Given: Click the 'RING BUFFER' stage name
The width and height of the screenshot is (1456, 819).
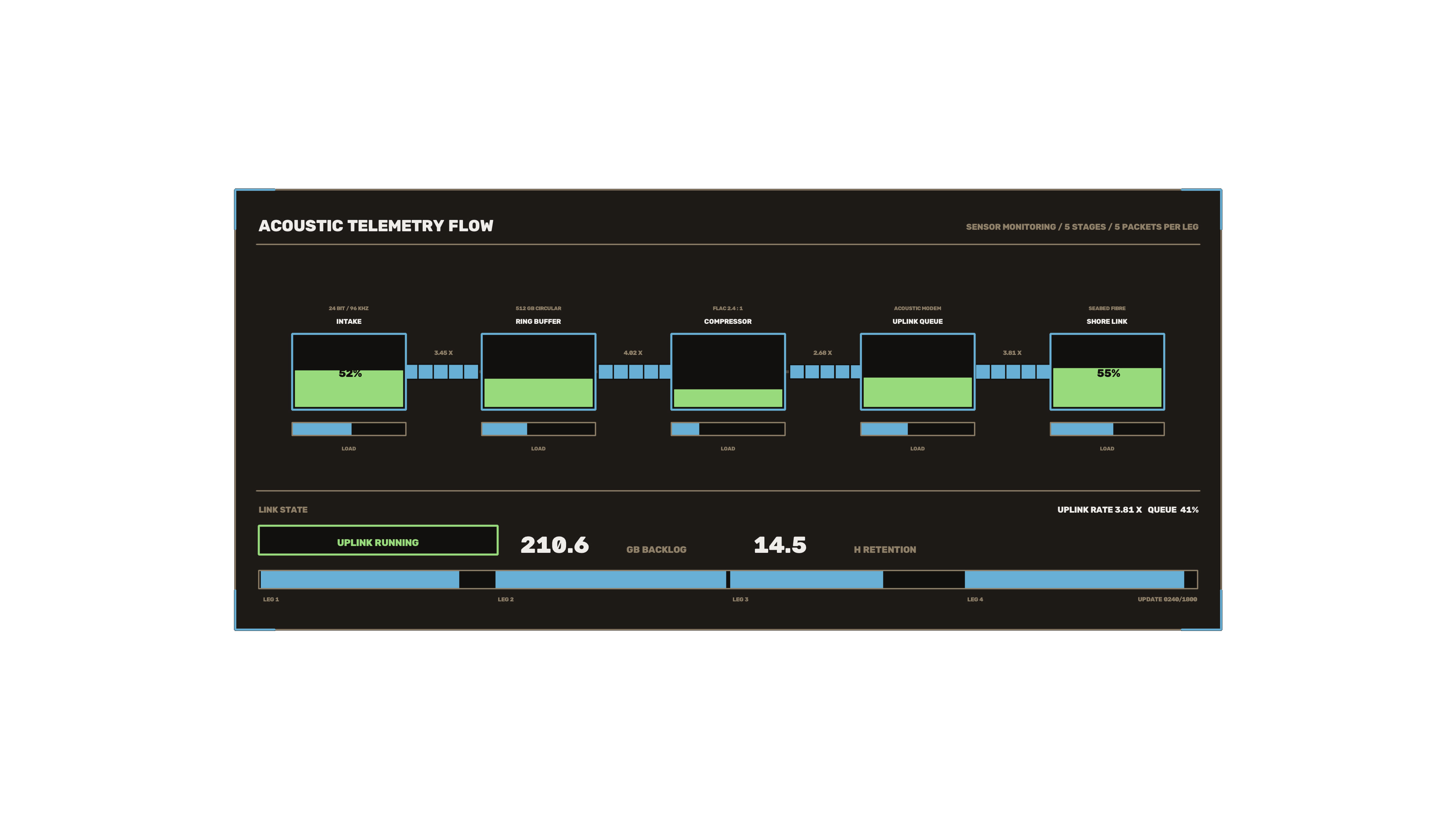Looking at the screenshot, I should pos(538,321).
